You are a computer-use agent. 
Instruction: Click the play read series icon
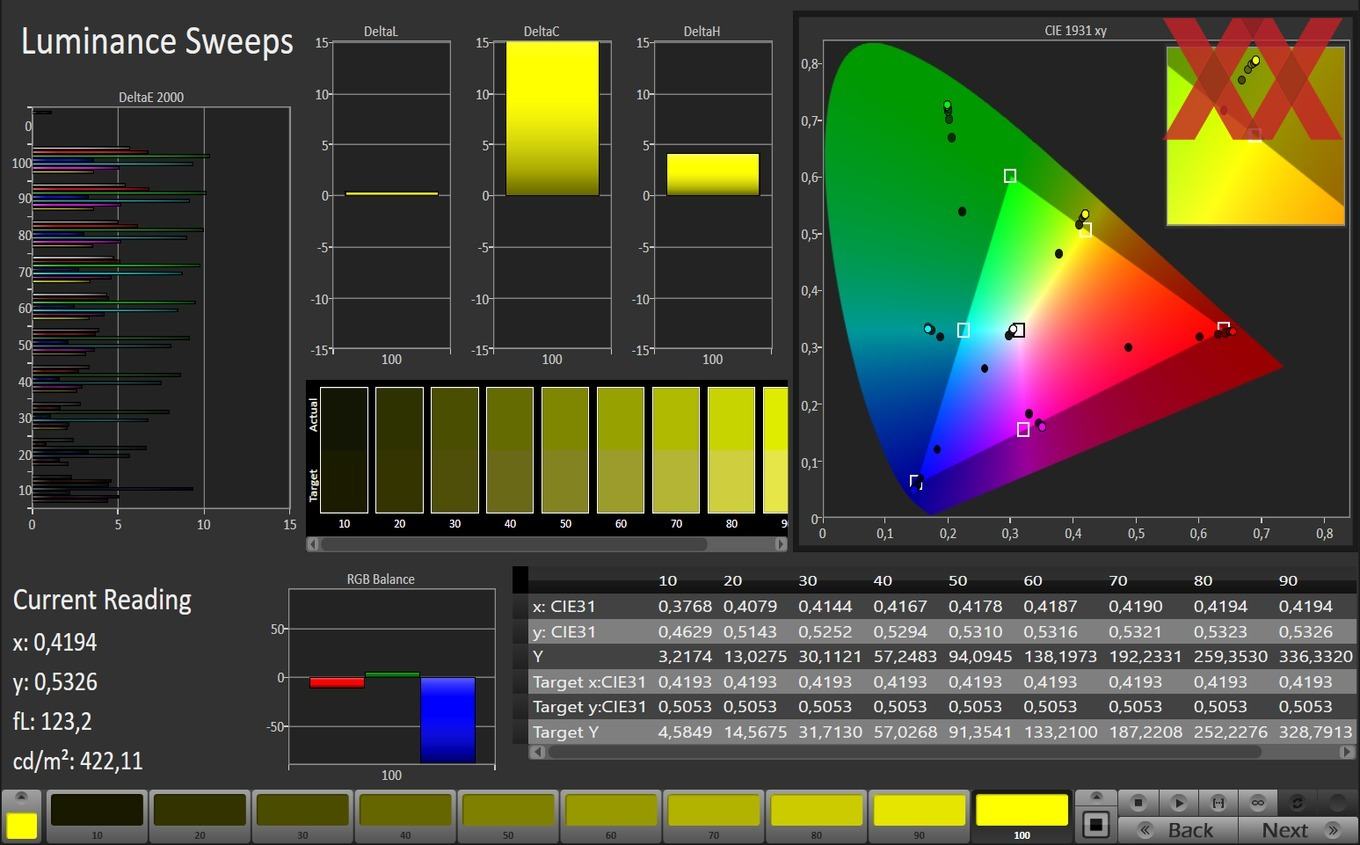1179,802
